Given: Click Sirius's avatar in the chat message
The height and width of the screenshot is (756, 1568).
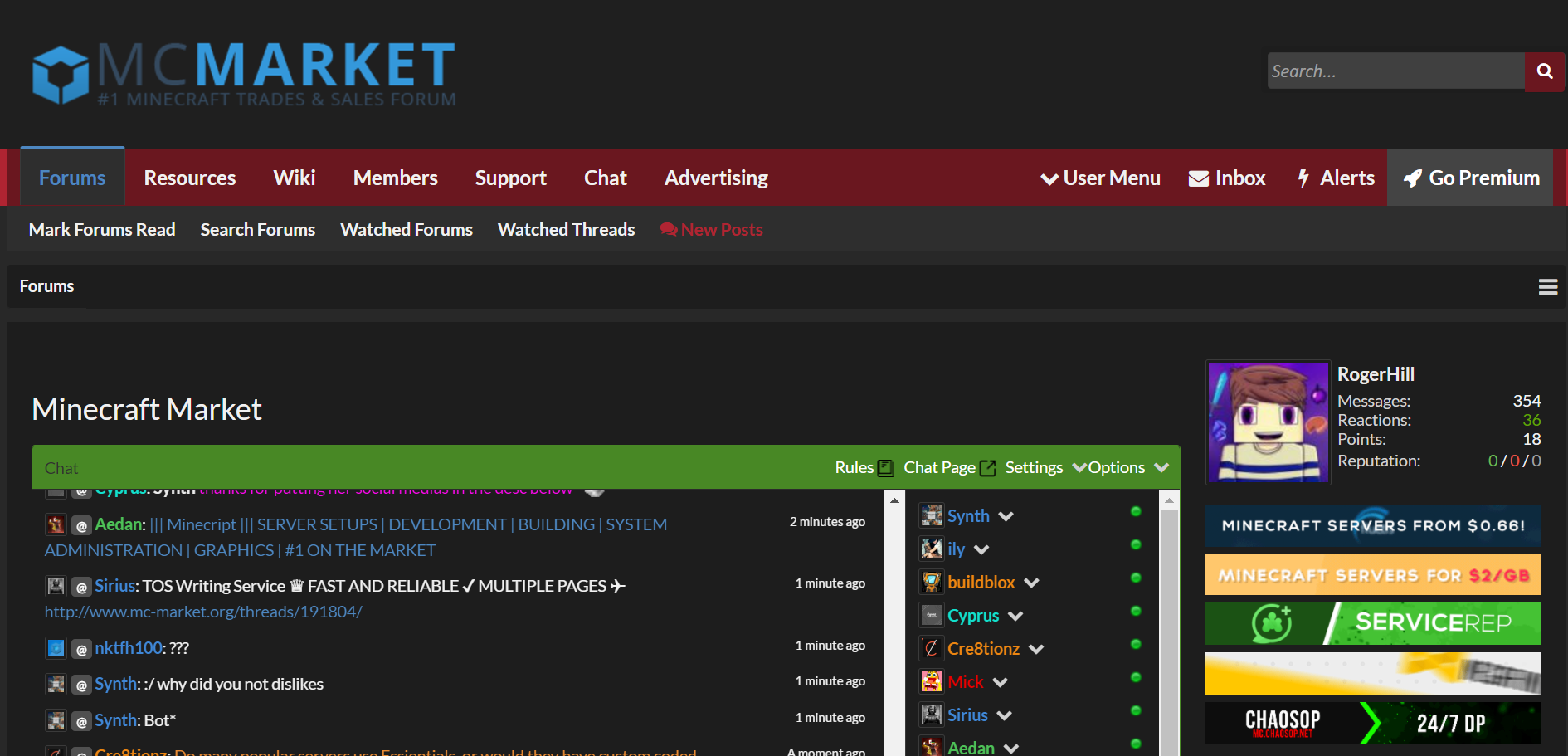Looking at the screenshot, I should coord(56,586).
